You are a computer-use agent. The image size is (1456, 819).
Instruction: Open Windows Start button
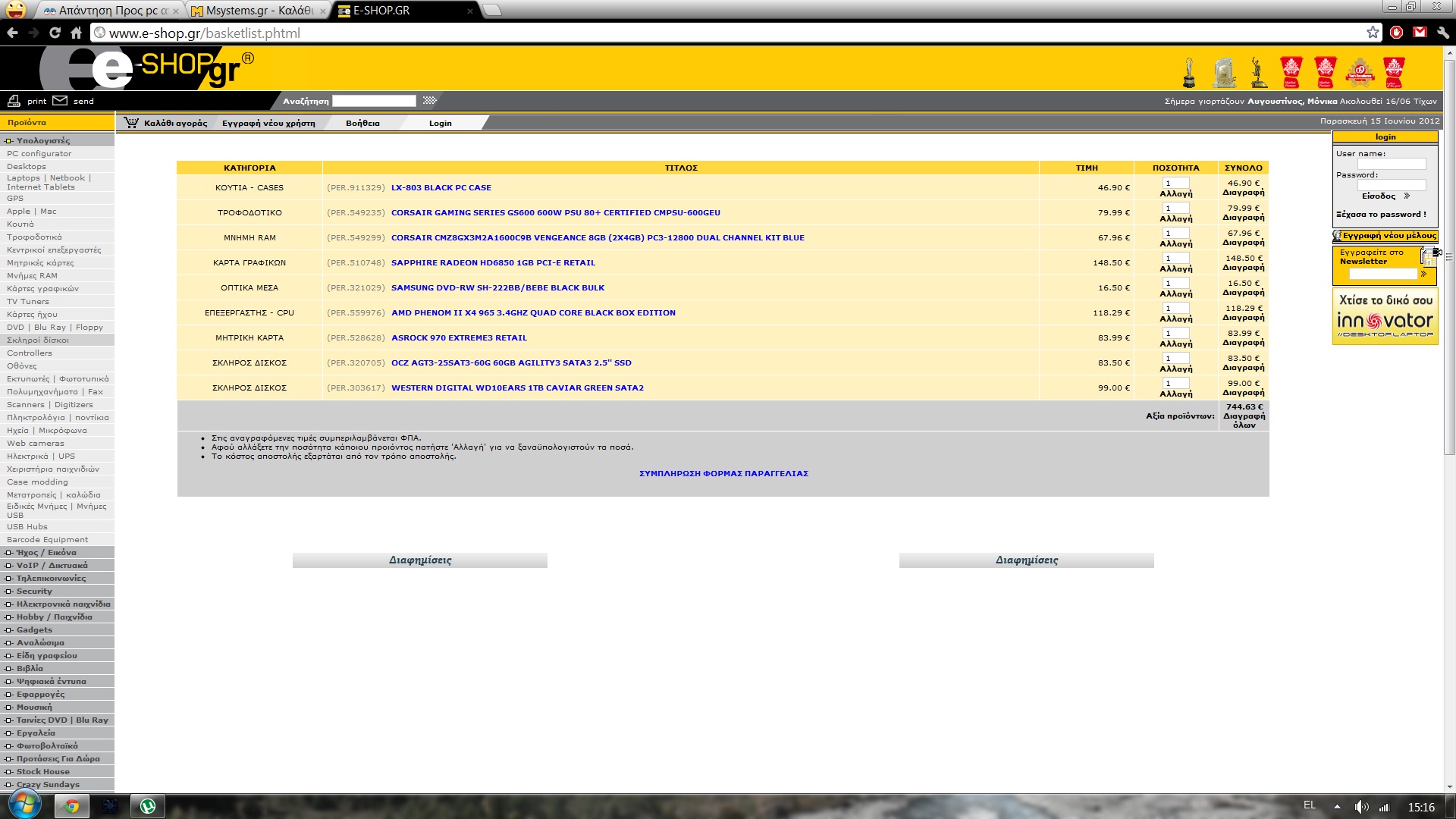(x=24, y=805)
